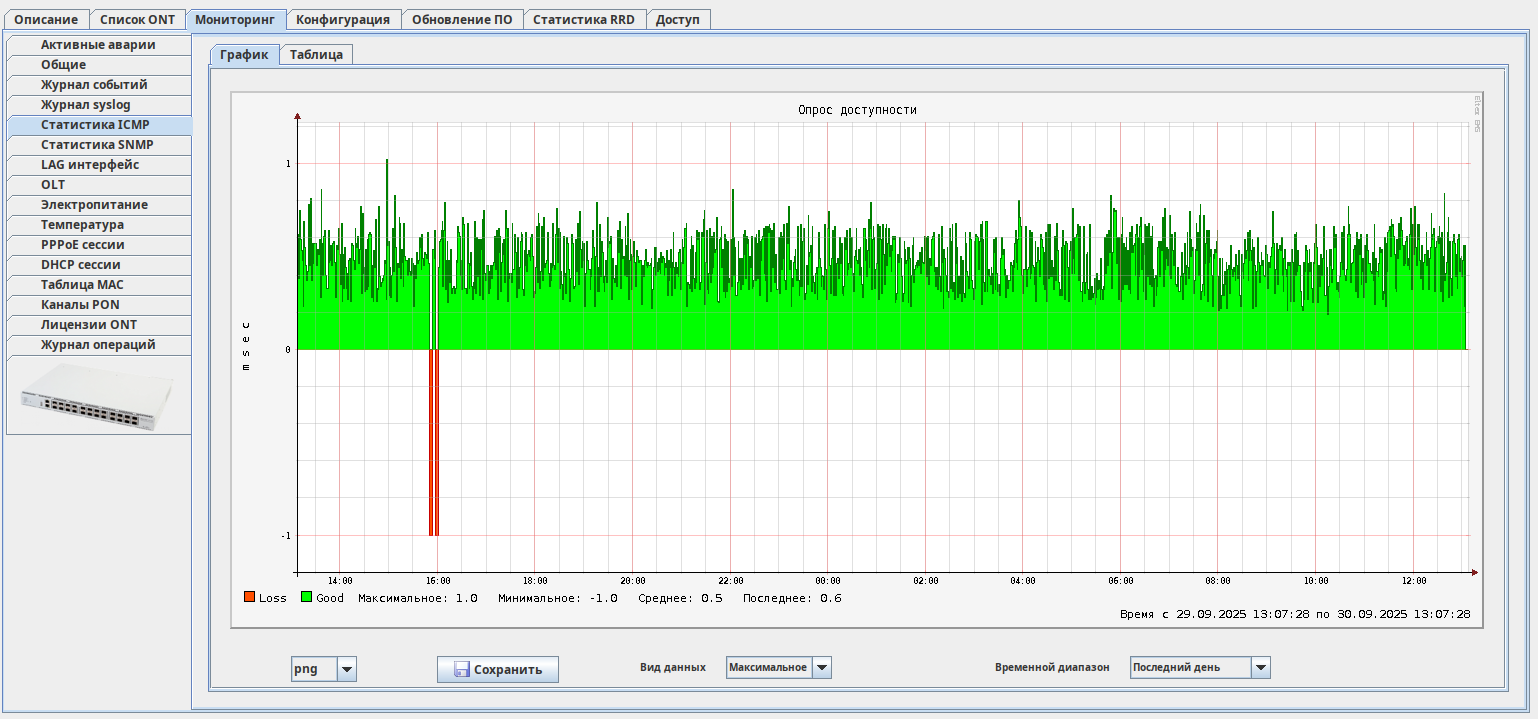Image resolution: width=1538 pixels, height=719 pixels.
Task: Open the Конфигурация tab
Action: pos(343,19)
